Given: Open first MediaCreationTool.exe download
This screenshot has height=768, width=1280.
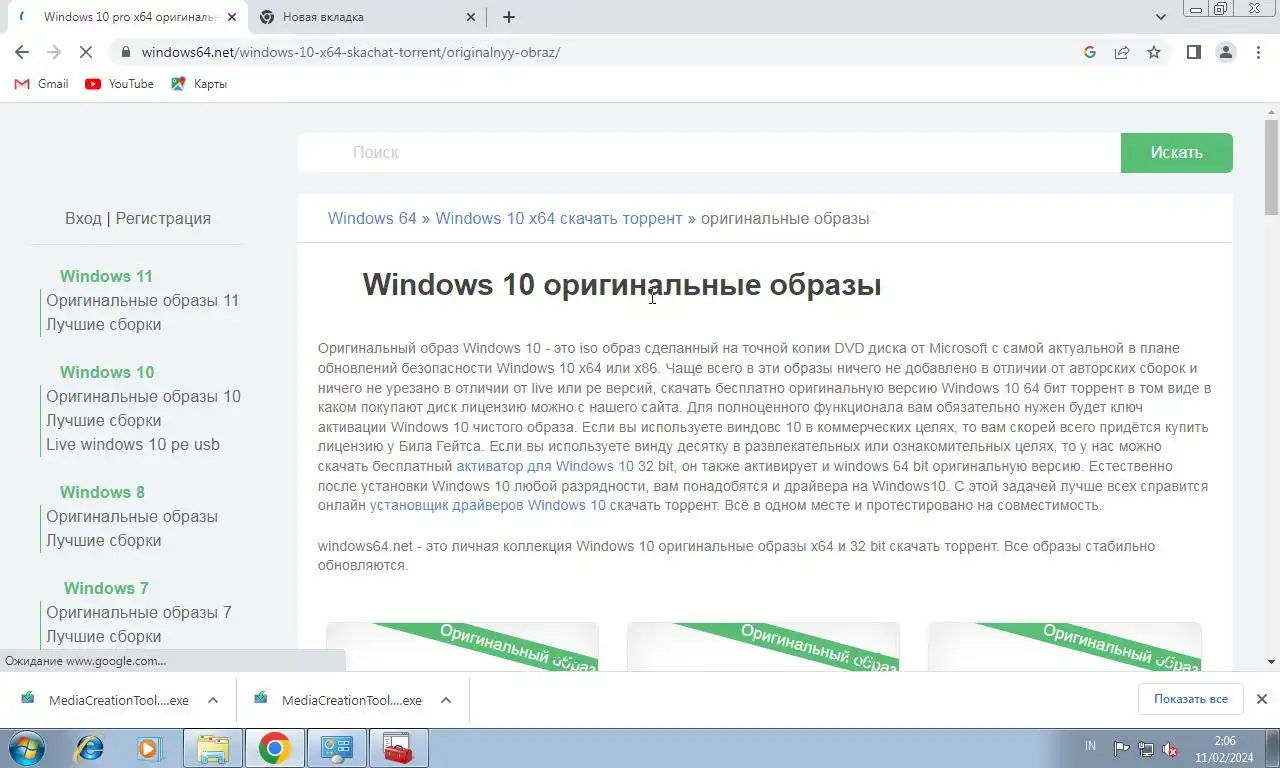Looking at the screenshot, I should click(104, 700).
